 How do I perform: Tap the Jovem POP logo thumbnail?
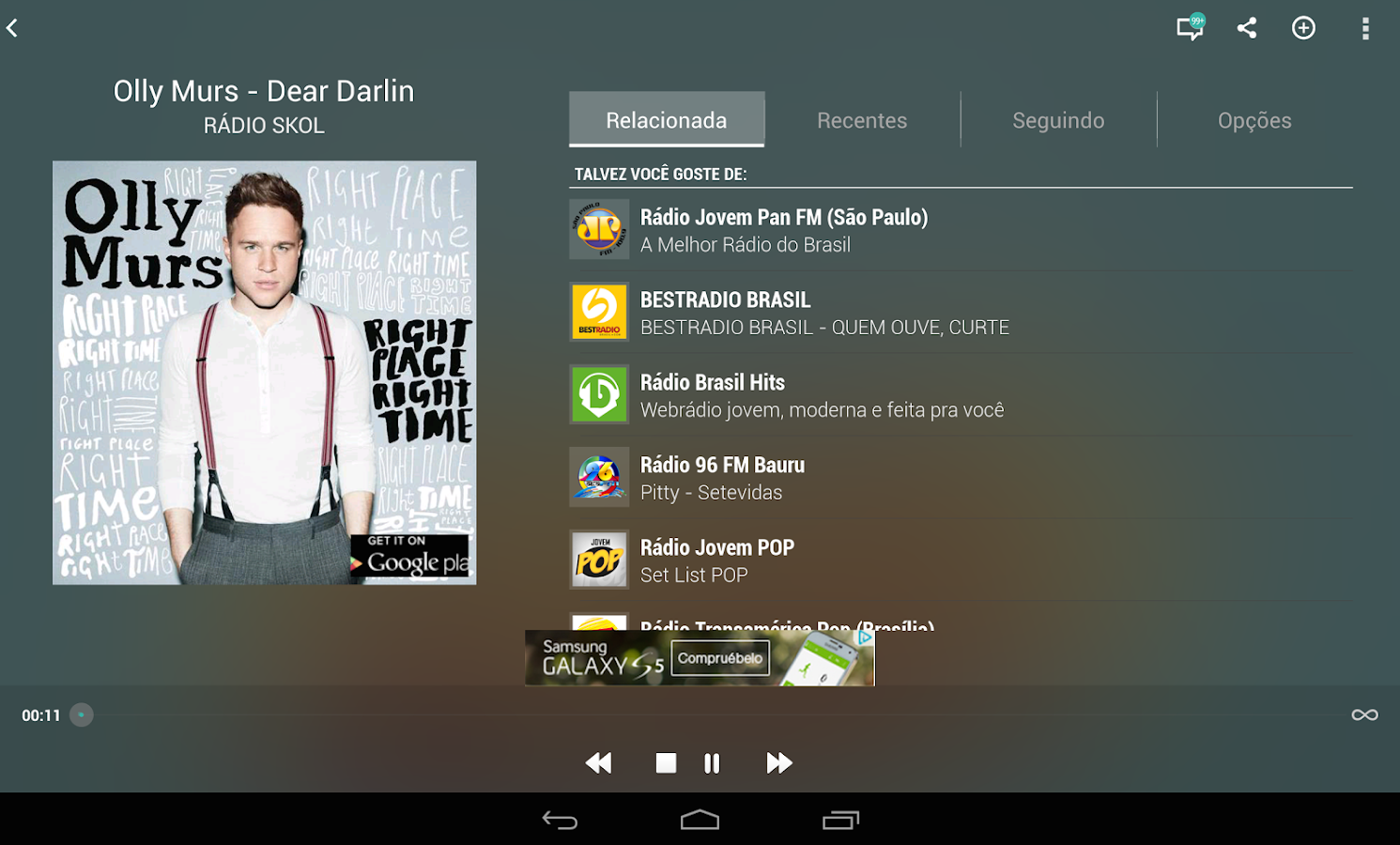[599, 560]
